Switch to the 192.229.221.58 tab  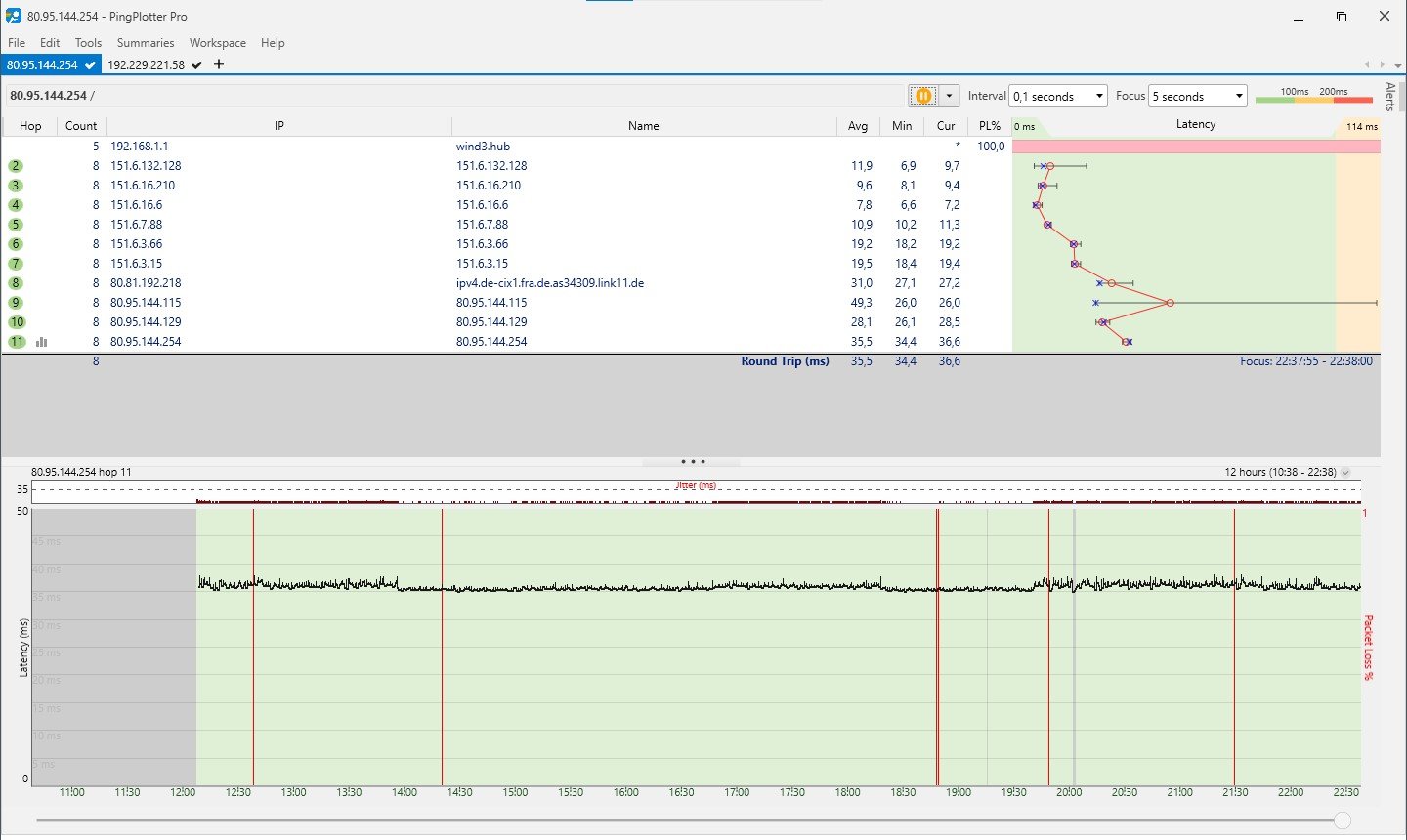click(x=147, y=64)
